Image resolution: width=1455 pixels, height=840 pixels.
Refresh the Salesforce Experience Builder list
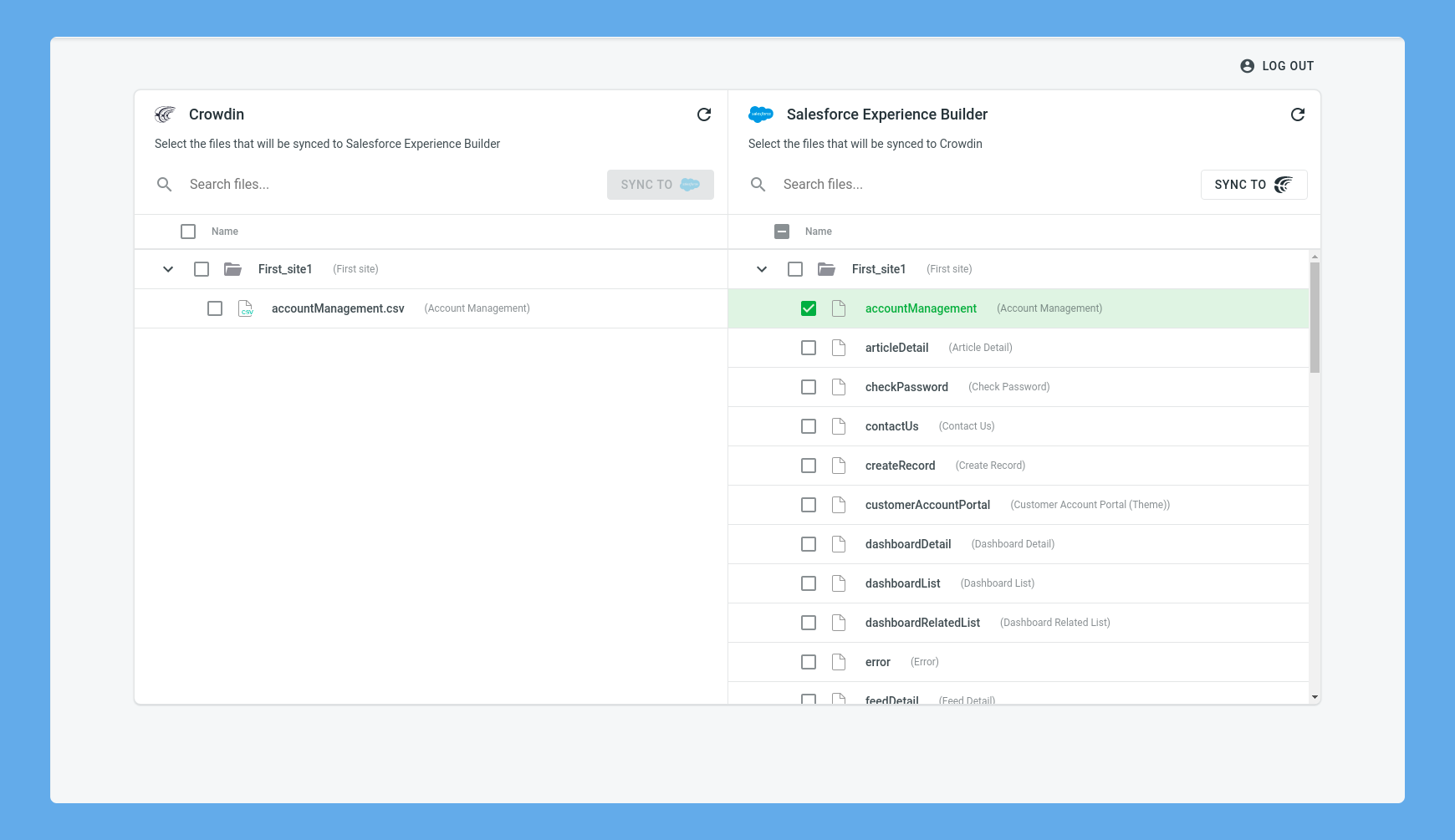[x=1298, y=115]
